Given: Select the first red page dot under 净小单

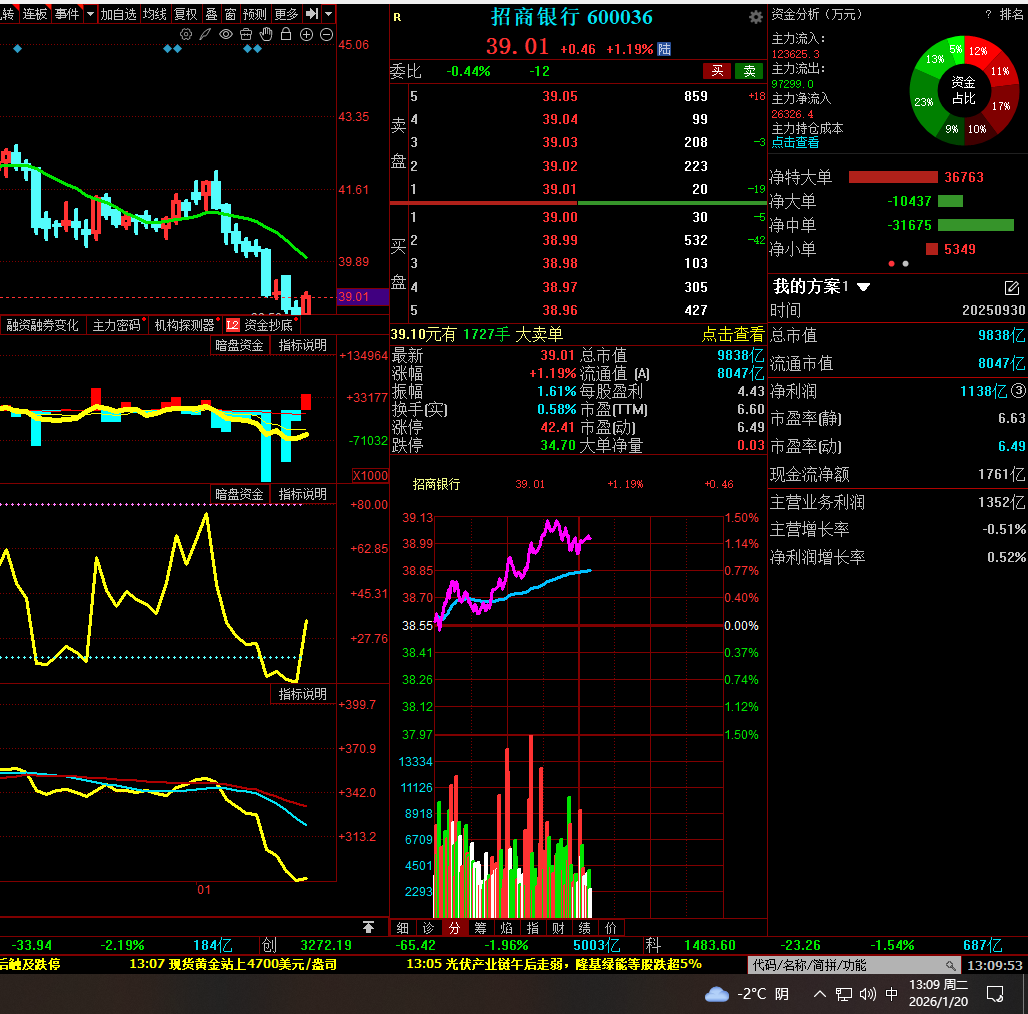Looking at the screenshot, I should 891,263.
